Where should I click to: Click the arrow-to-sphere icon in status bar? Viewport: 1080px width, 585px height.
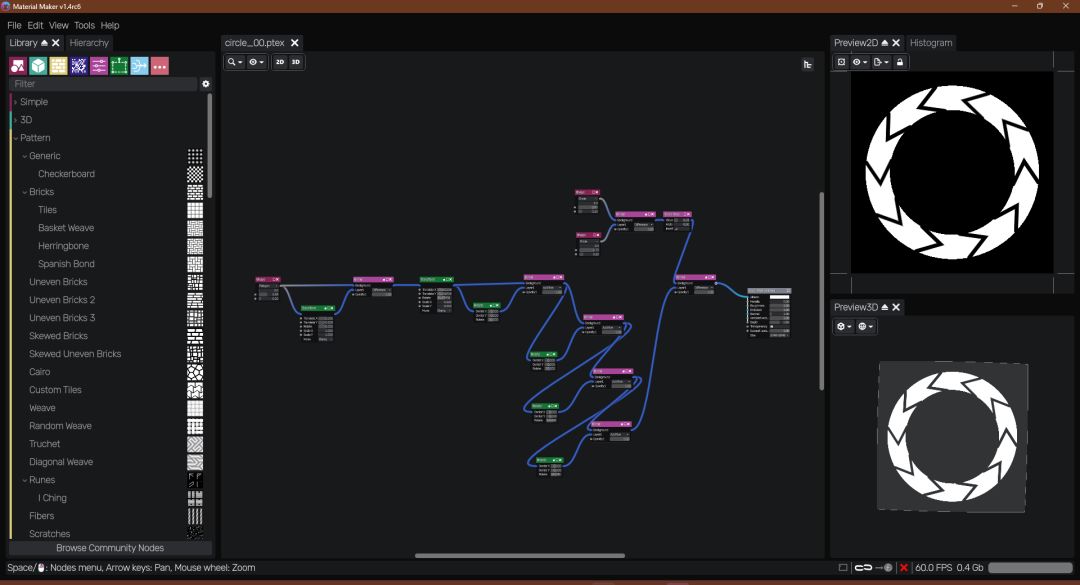(884, 568)
